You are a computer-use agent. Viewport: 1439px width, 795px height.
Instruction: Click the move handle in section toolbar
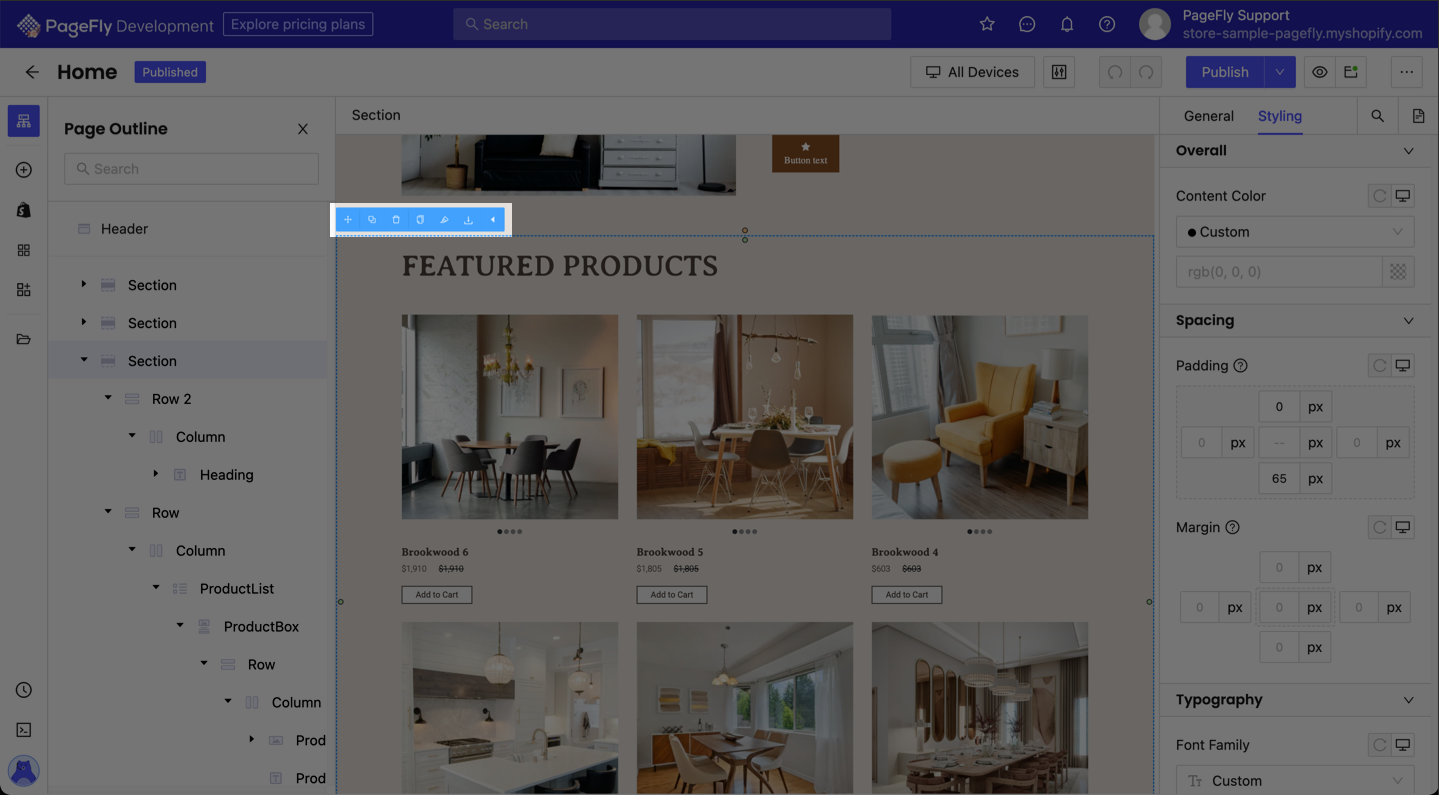pyautogui.click(x=348, y=220)
